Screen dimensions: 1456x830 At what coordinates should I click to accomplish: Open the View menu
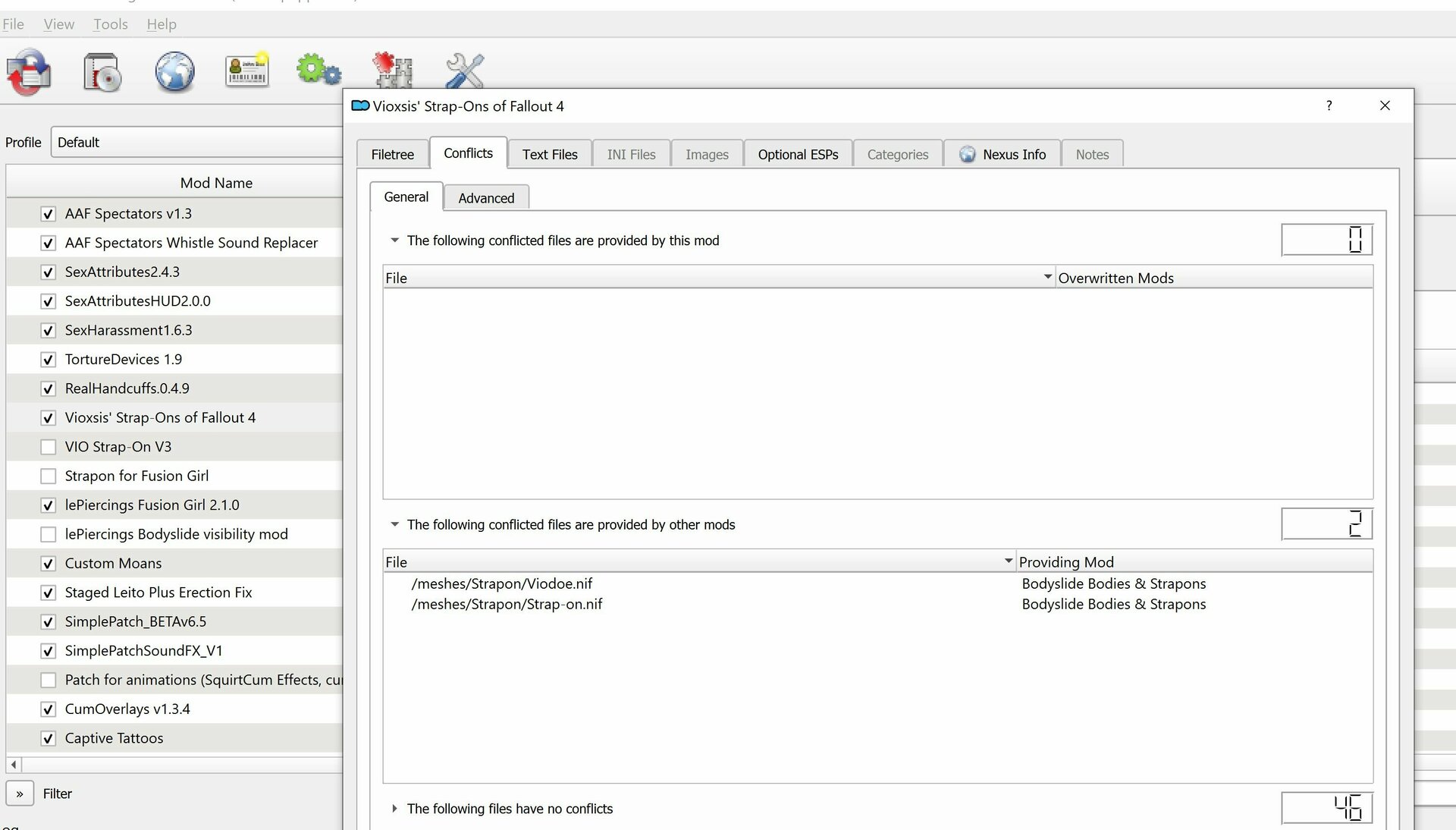[59, 24]
